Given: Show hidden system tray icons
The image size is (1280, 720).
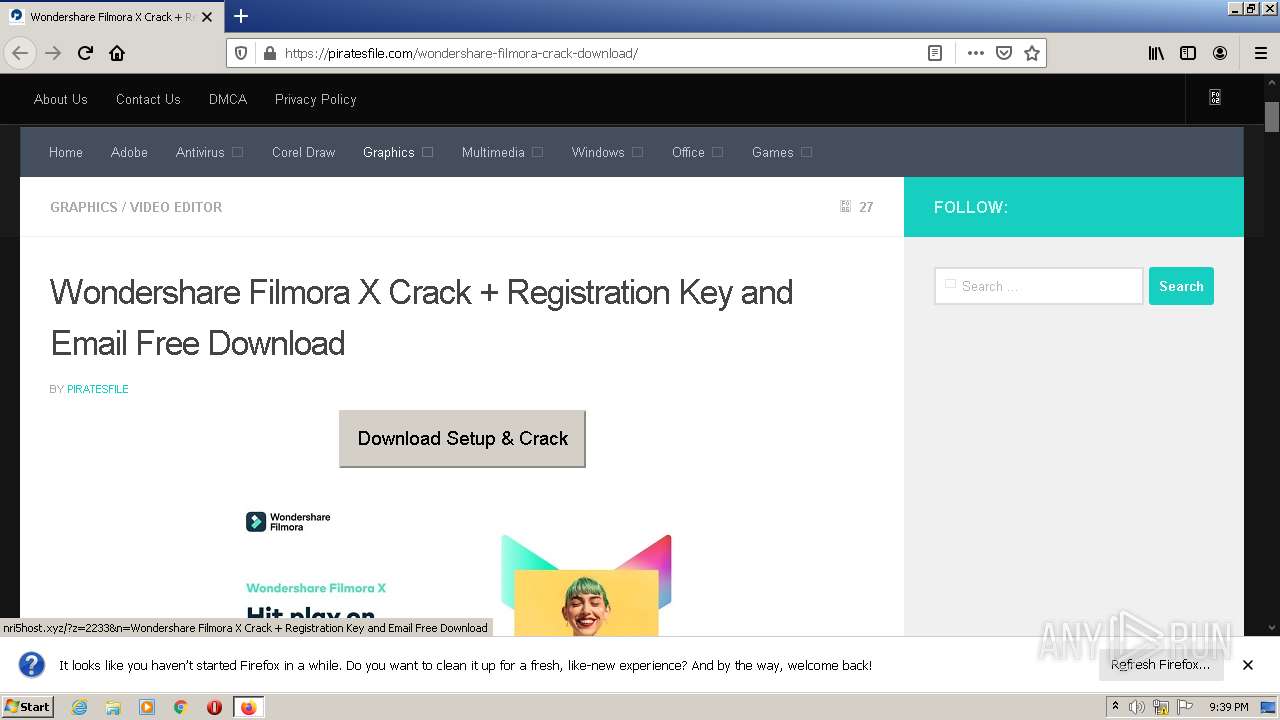Looking at the screenshot, I should (x=1115, y=707).
